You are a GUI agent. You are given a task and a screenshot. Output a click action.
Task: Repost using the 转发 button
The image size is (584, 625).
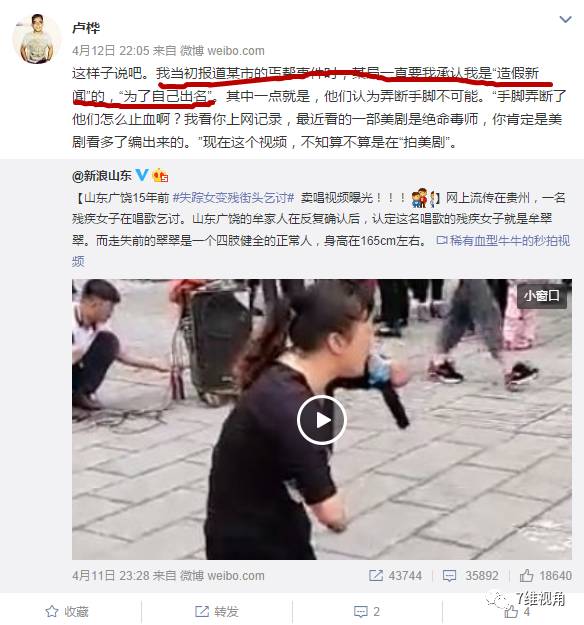[217, 611]
